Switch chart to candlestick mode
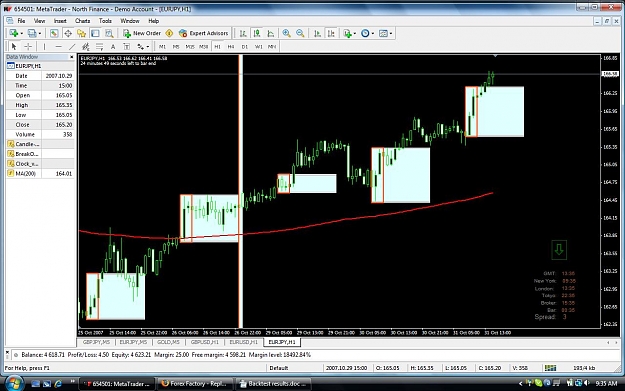Viewport: 625px width, 391px height. [257, 33]
